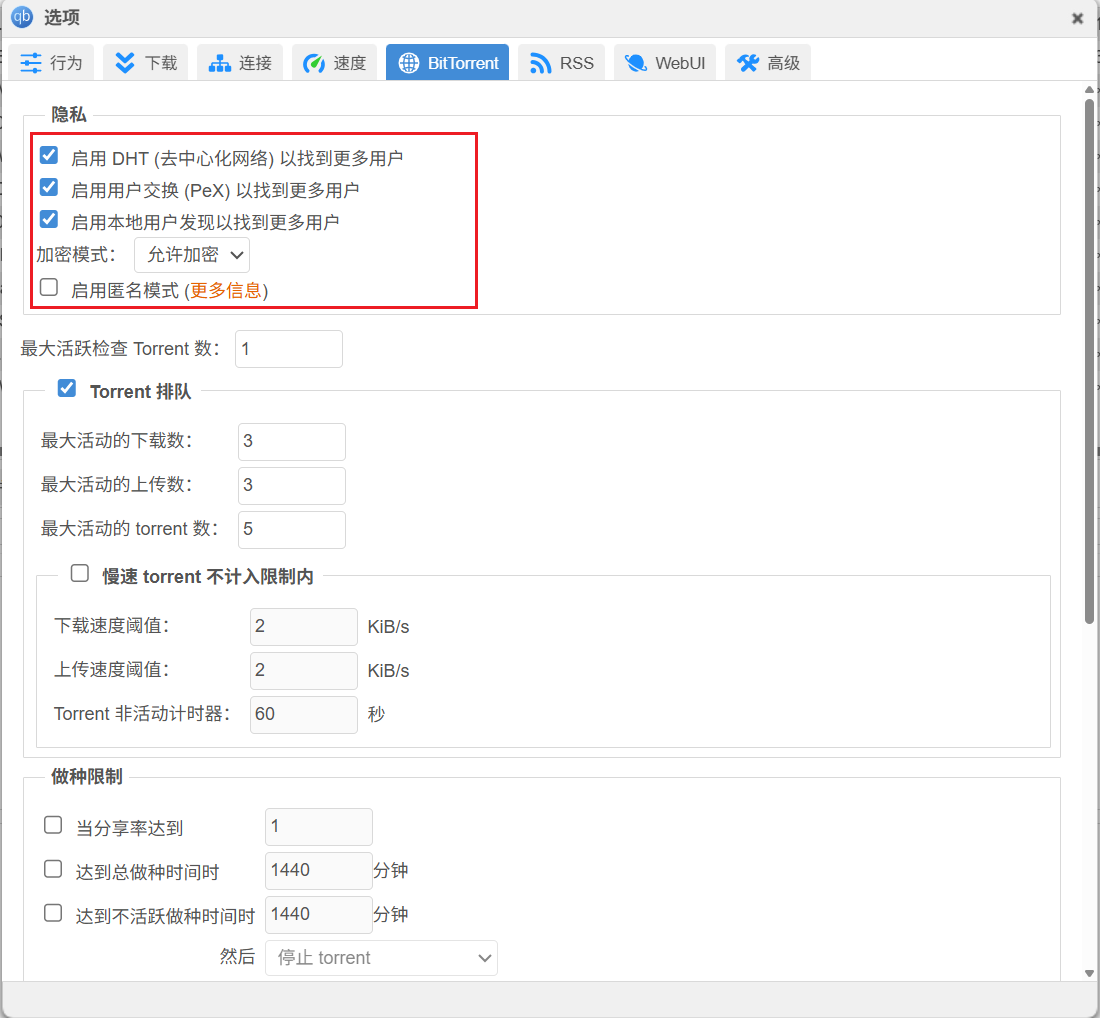Switch to the 连接 tab label
The height and width of the screenshot is (1018, 1100).
(x=255, y=63)
